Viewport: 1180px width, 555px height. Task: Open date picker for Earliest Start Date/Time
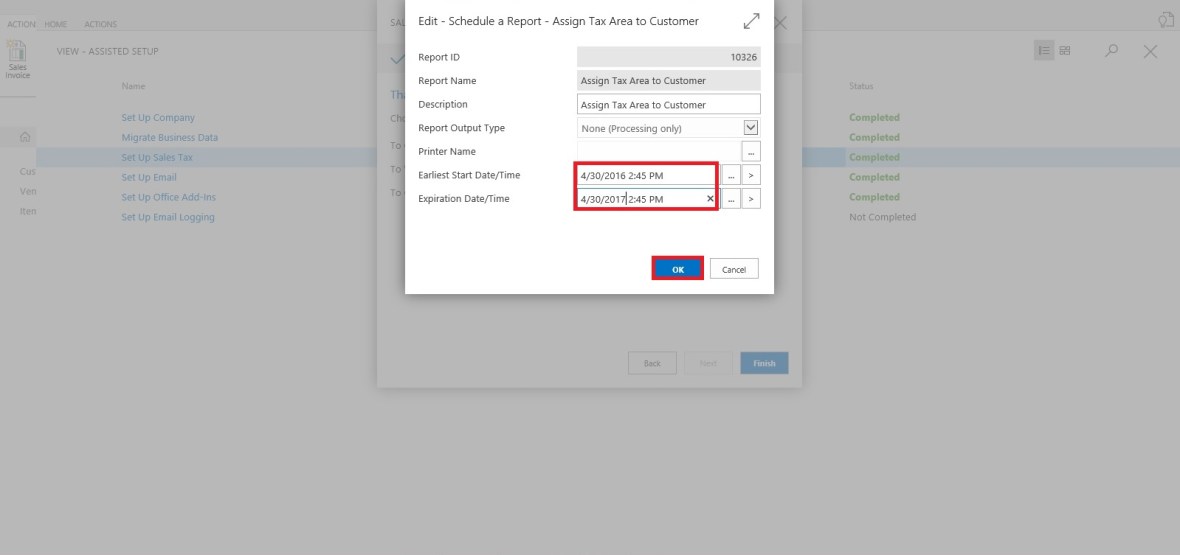coord(731,175)
